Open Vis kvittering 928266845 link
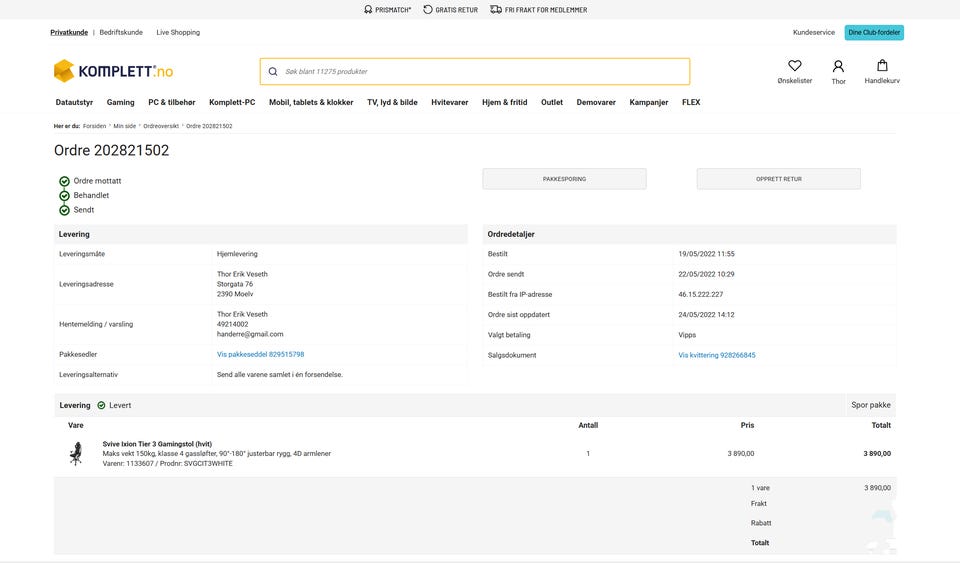This screenshot has height=563, width=960. pyautogui.click(x=717, y=355)
